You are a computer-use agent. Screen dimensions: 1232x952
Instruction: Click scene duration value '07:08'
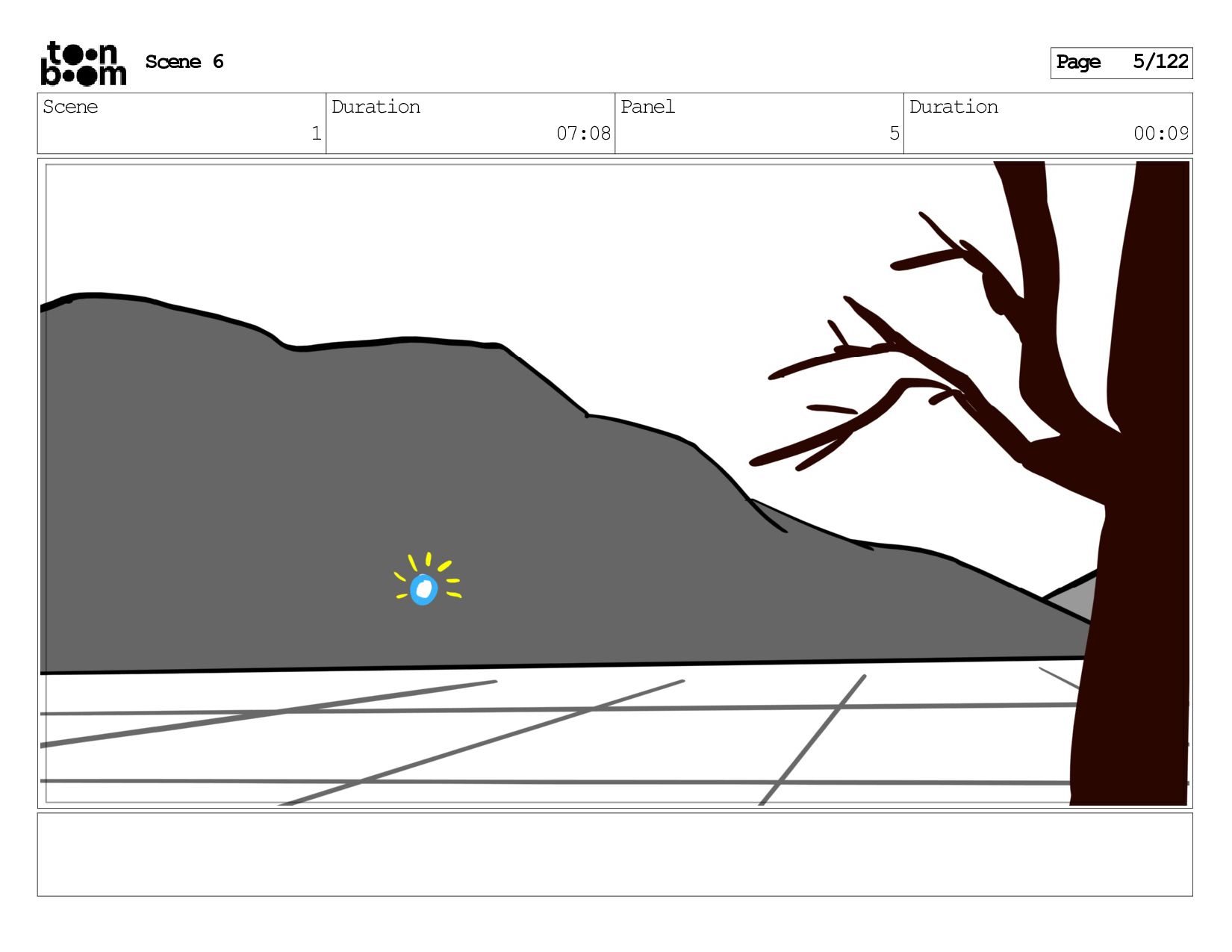(583, 134)
